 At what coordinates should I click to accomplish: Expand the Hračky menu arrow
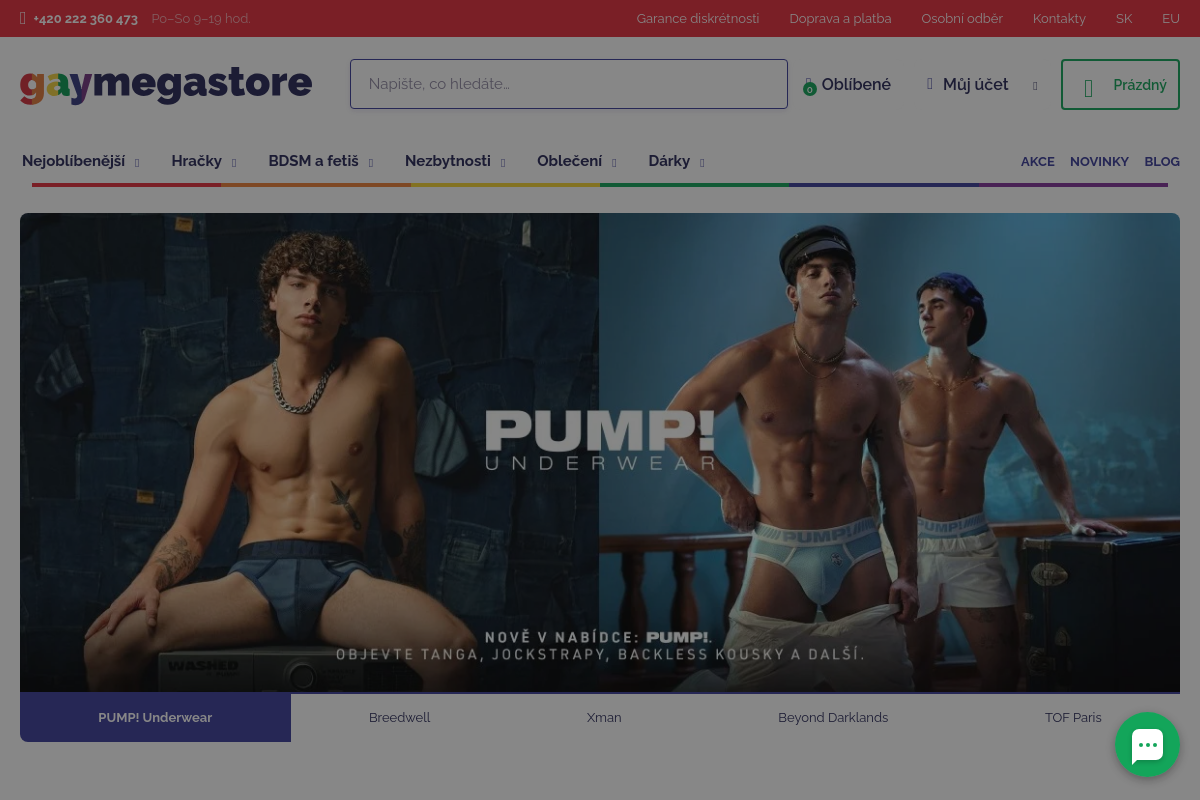pyautogui.click(x=234, y=163)
